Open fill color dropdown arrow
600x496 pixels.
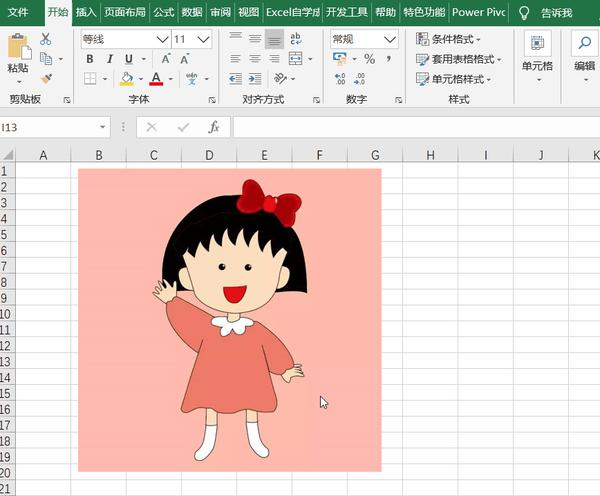click(140, 79)
